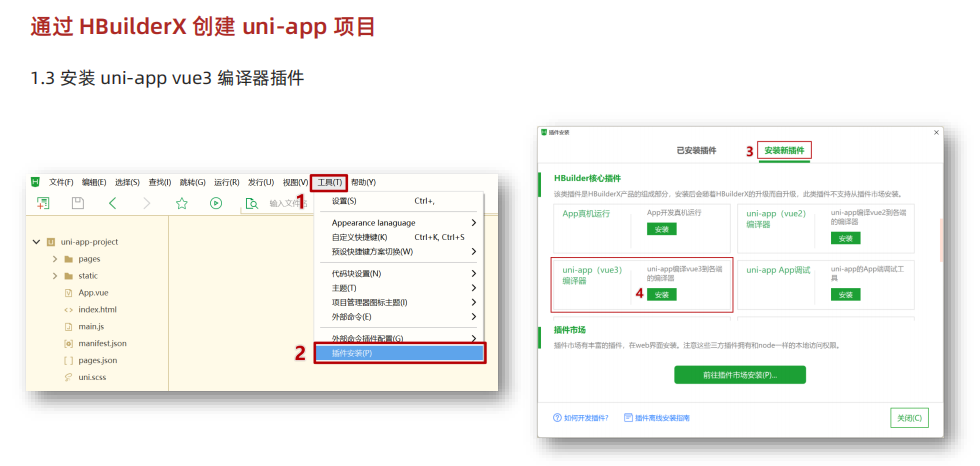Screen dimensions: 980x466
Task: Open the 查找(I) menu
Action: pos(160,182)
